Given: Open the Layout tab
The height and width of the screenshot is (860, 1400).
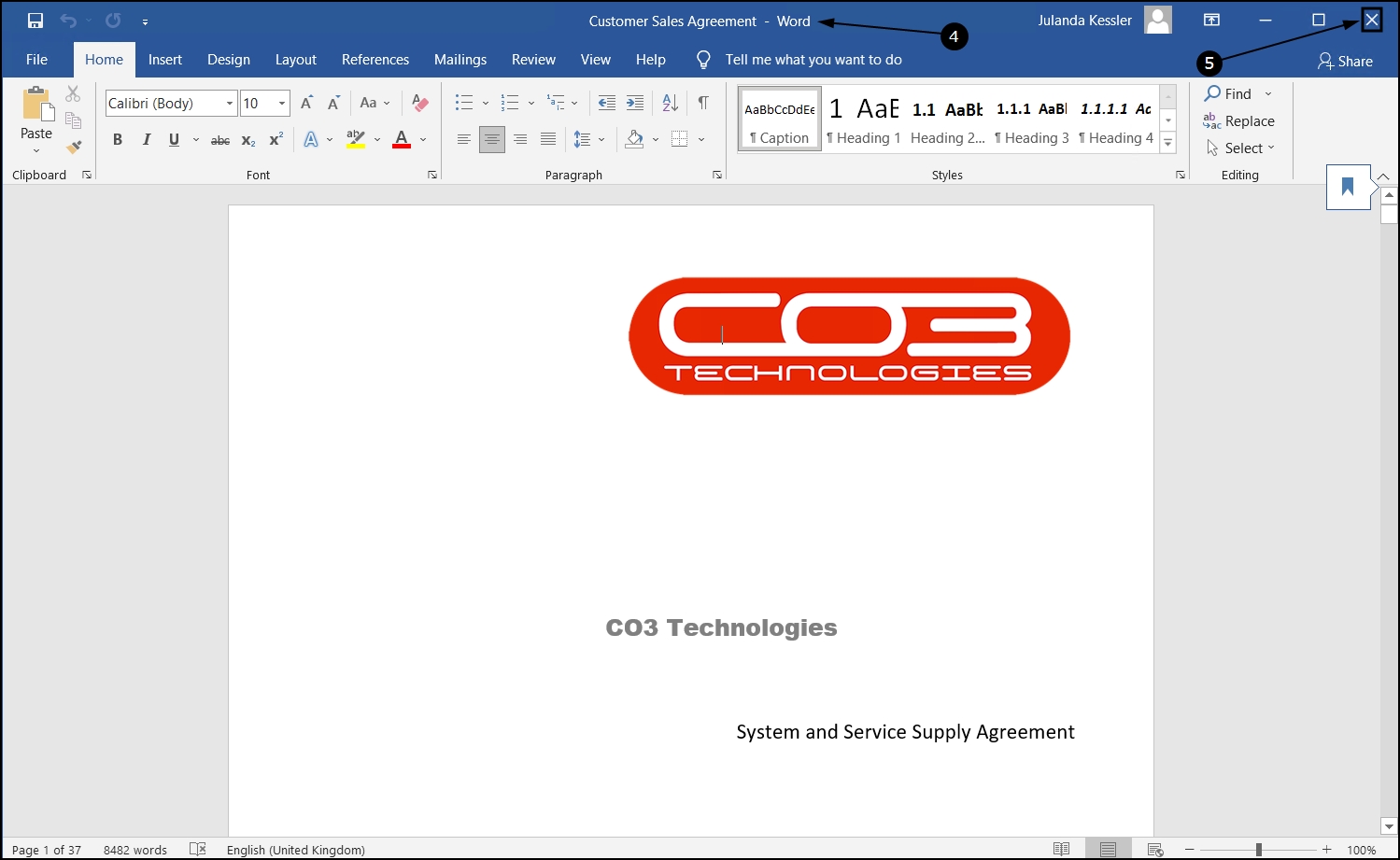Looking at the screenshot, I should 296,60.
